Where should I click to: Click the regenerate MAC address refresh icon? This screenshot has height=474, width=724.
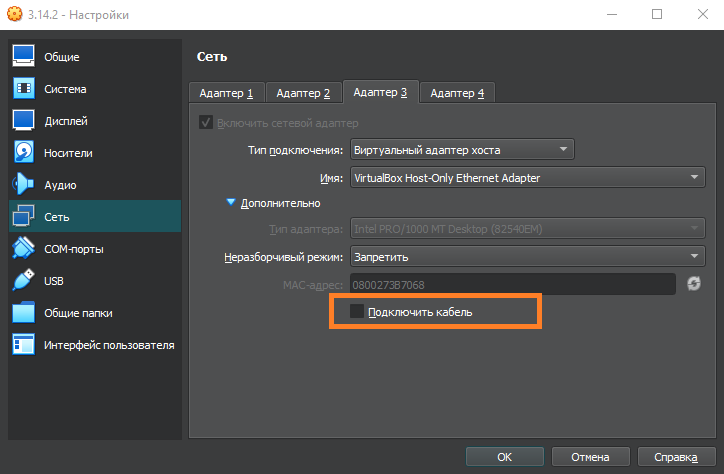pyautogui.click(x=694, y=284)
